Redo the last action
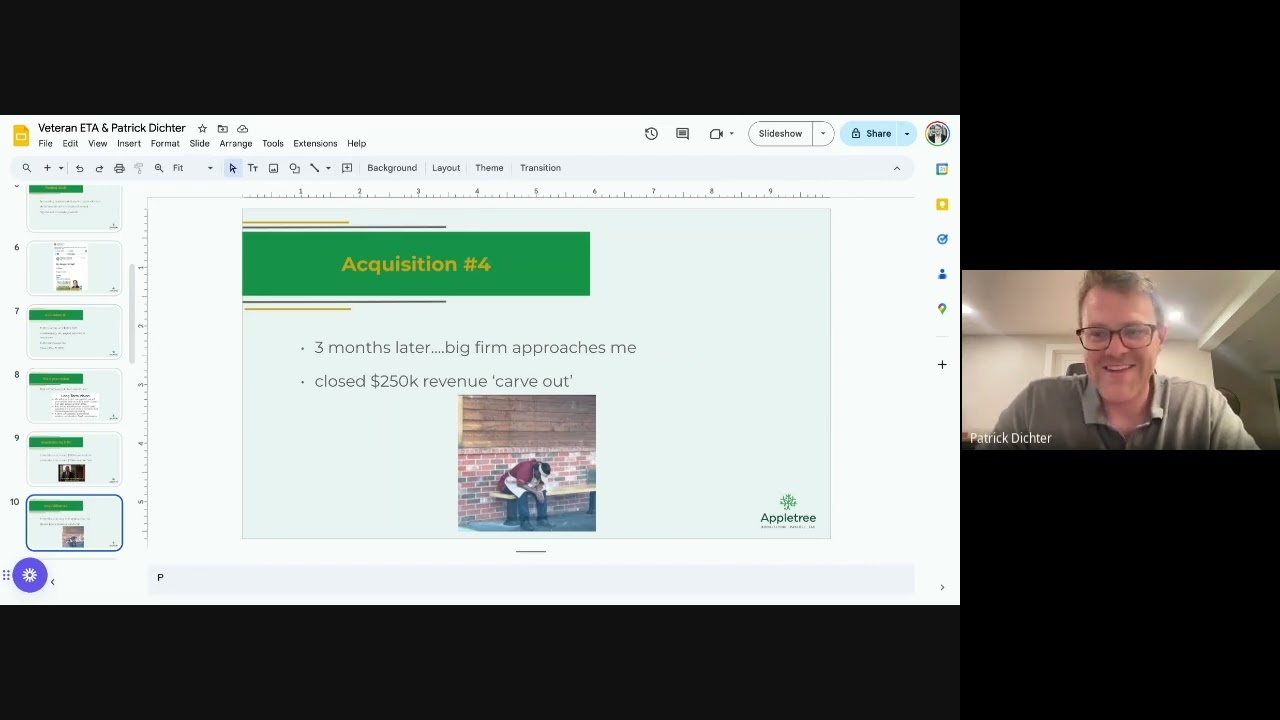This screenshot has width=1280, height=720. click(x=99, y=168)
